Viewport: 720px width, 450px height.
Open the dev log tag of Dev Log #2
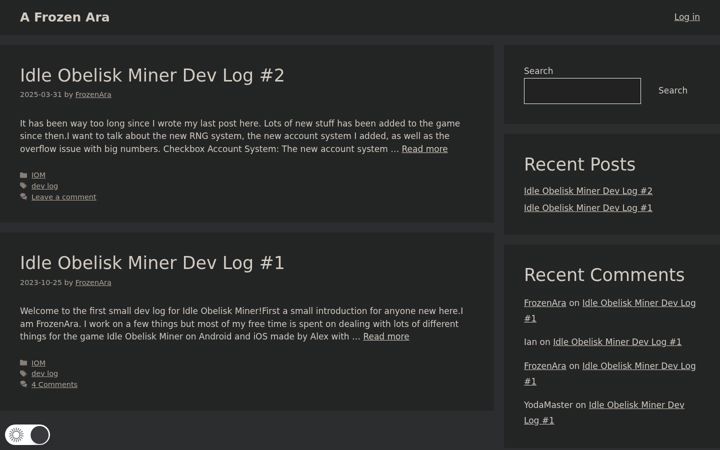45,186
